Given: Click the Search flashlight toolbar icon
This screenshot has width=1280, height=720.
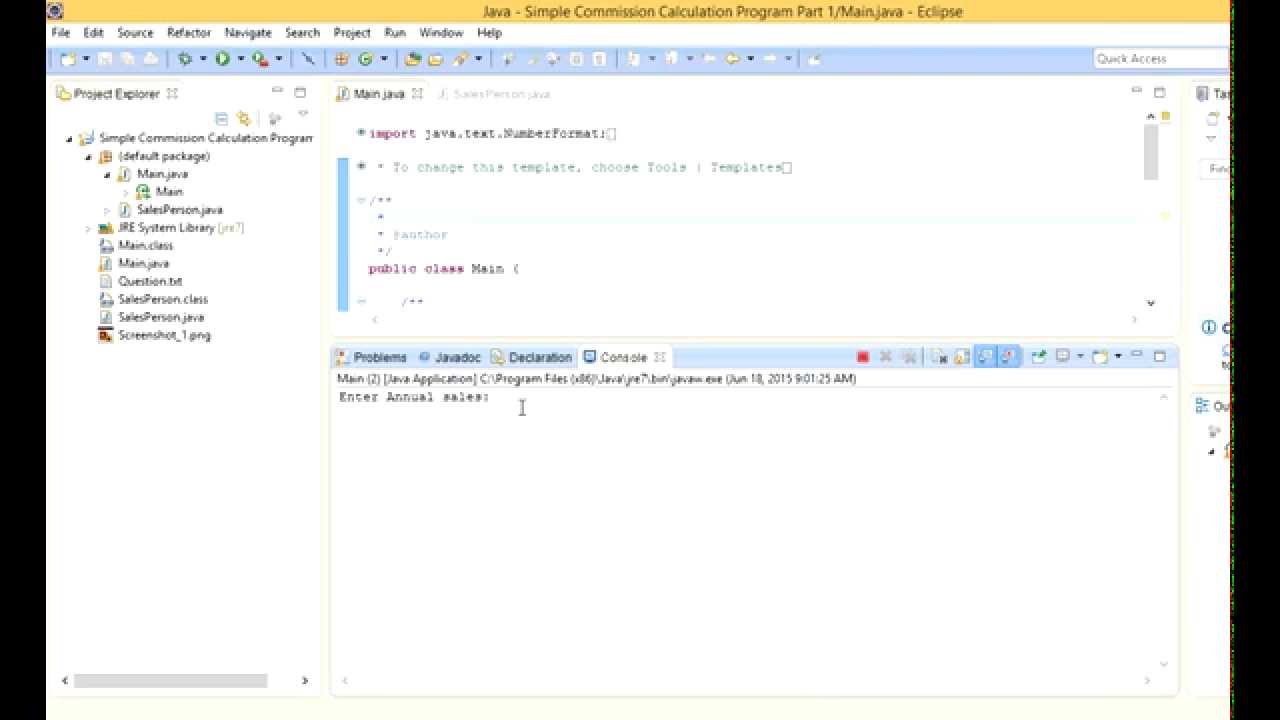Looking at the screenshot, I should pos(460,59).
